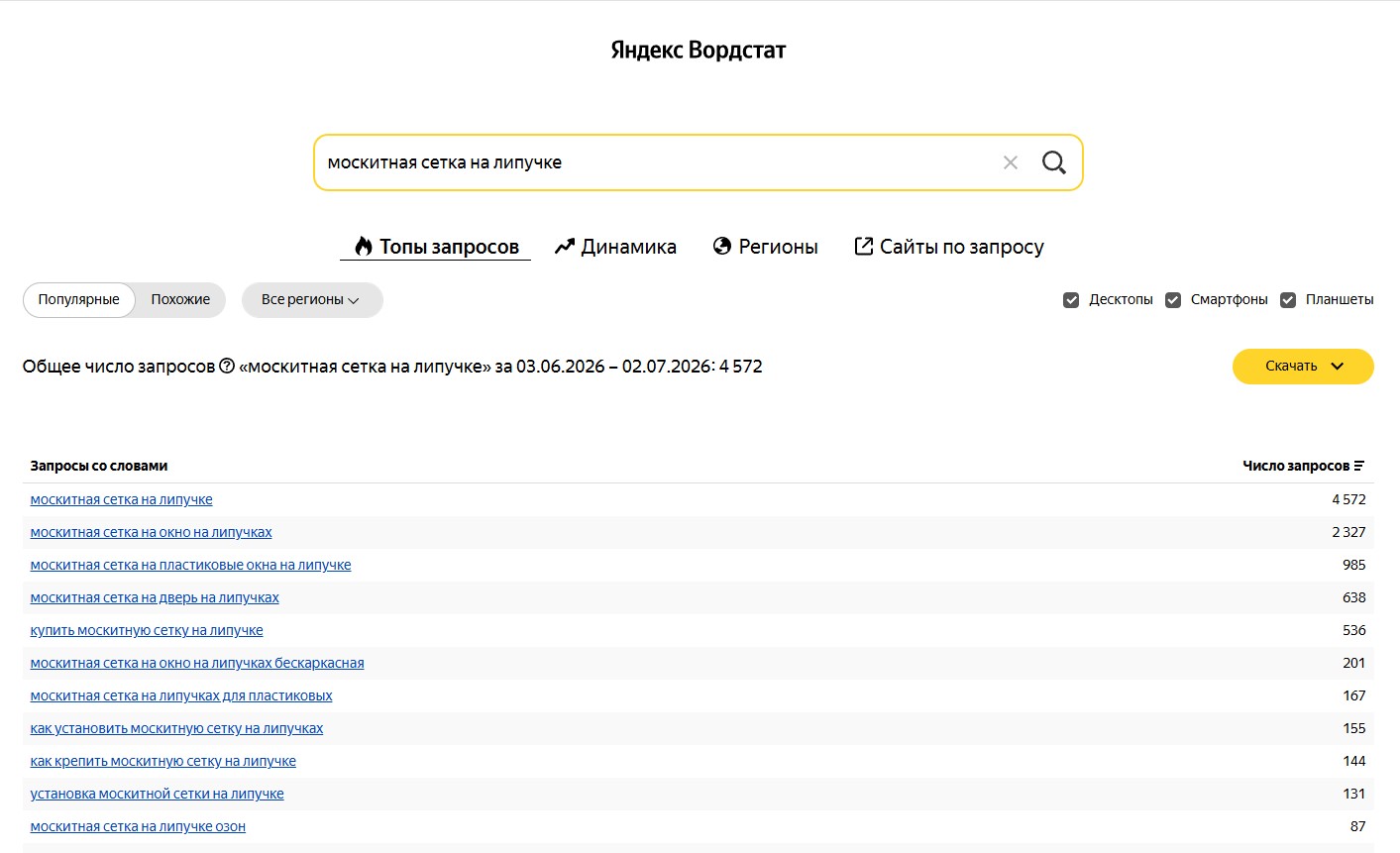Open link 'москитная сетка на липучках для пластиковых'
1400x853 pixels.
click(181, 696)
